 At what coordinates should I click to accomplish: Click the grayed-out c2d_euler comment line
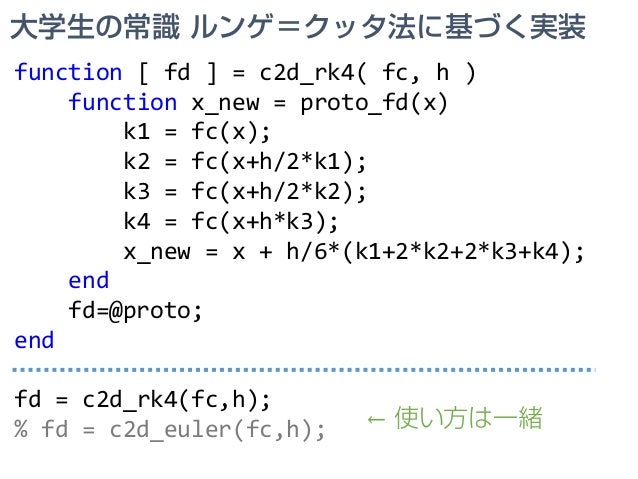(x=170, y=430)
